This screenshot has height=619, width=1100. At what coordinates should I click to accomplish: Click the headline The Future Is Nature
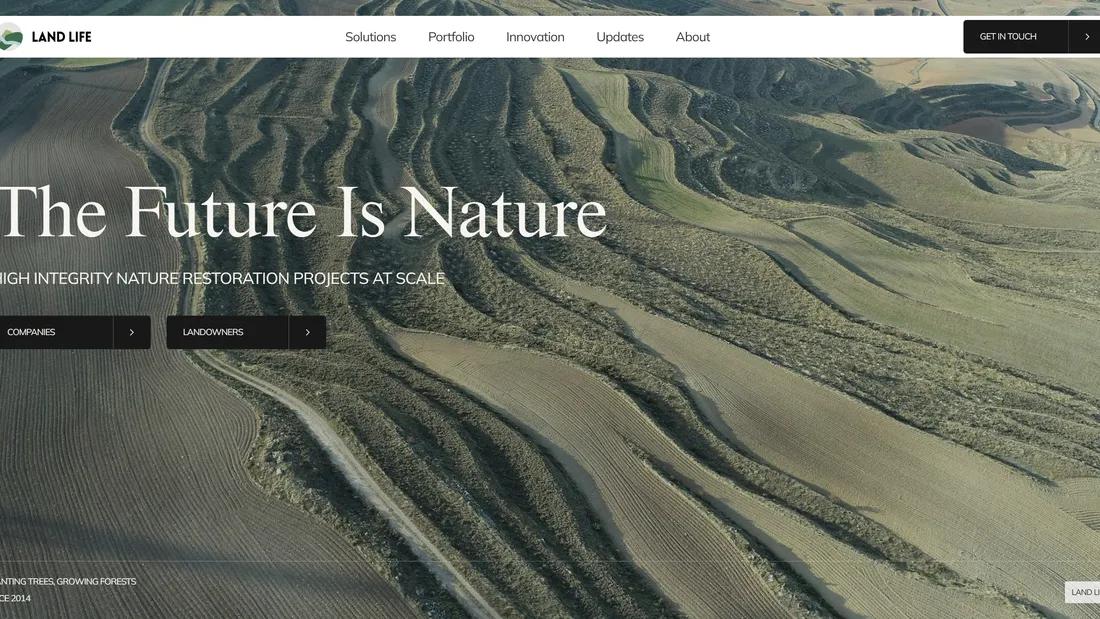[x=302, y=212]
